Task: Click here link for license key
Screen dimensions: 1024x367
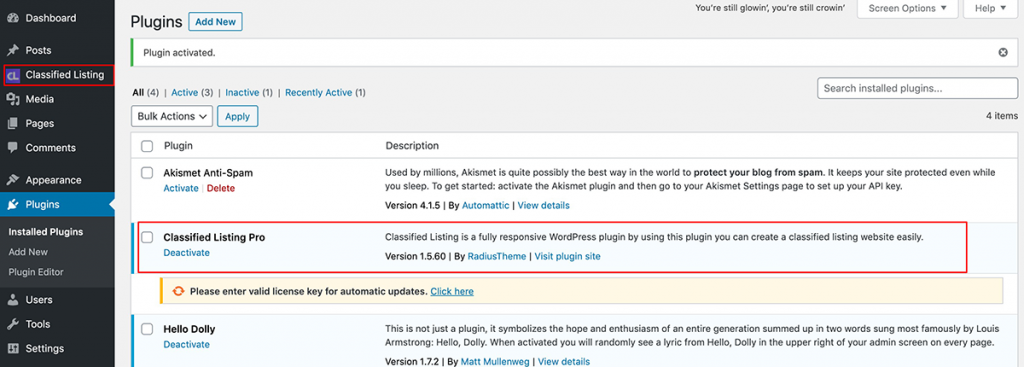Action: tap(452, 291)
